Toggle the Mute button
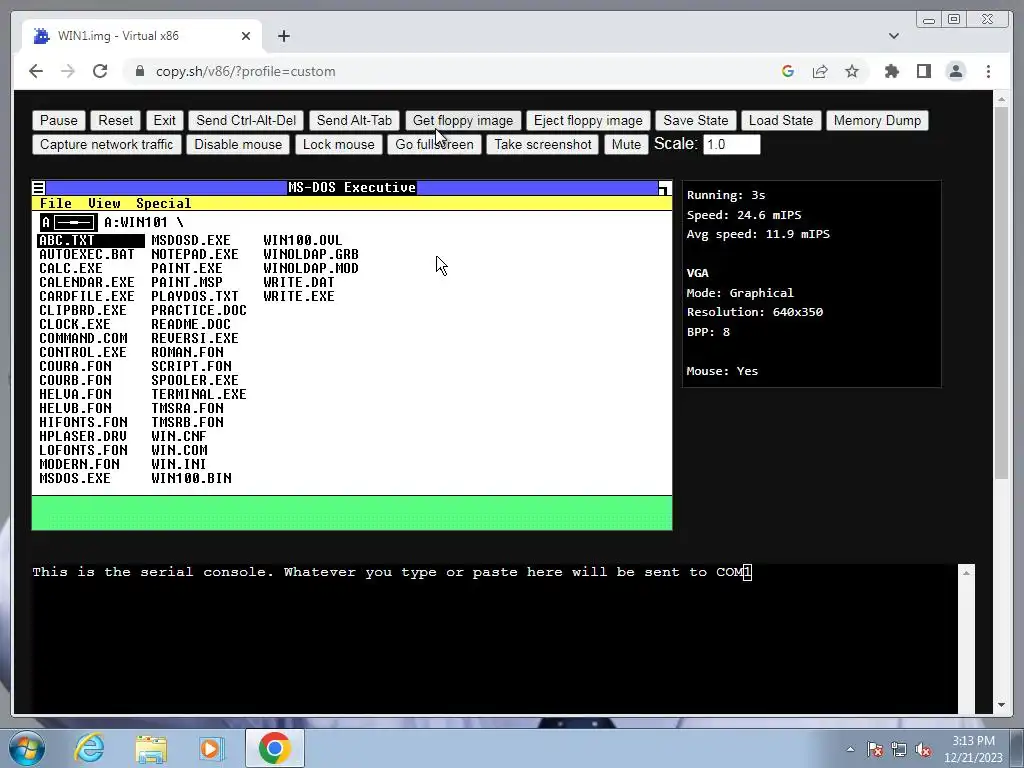This screenshot has width=1024, height=768. (626, 144)
